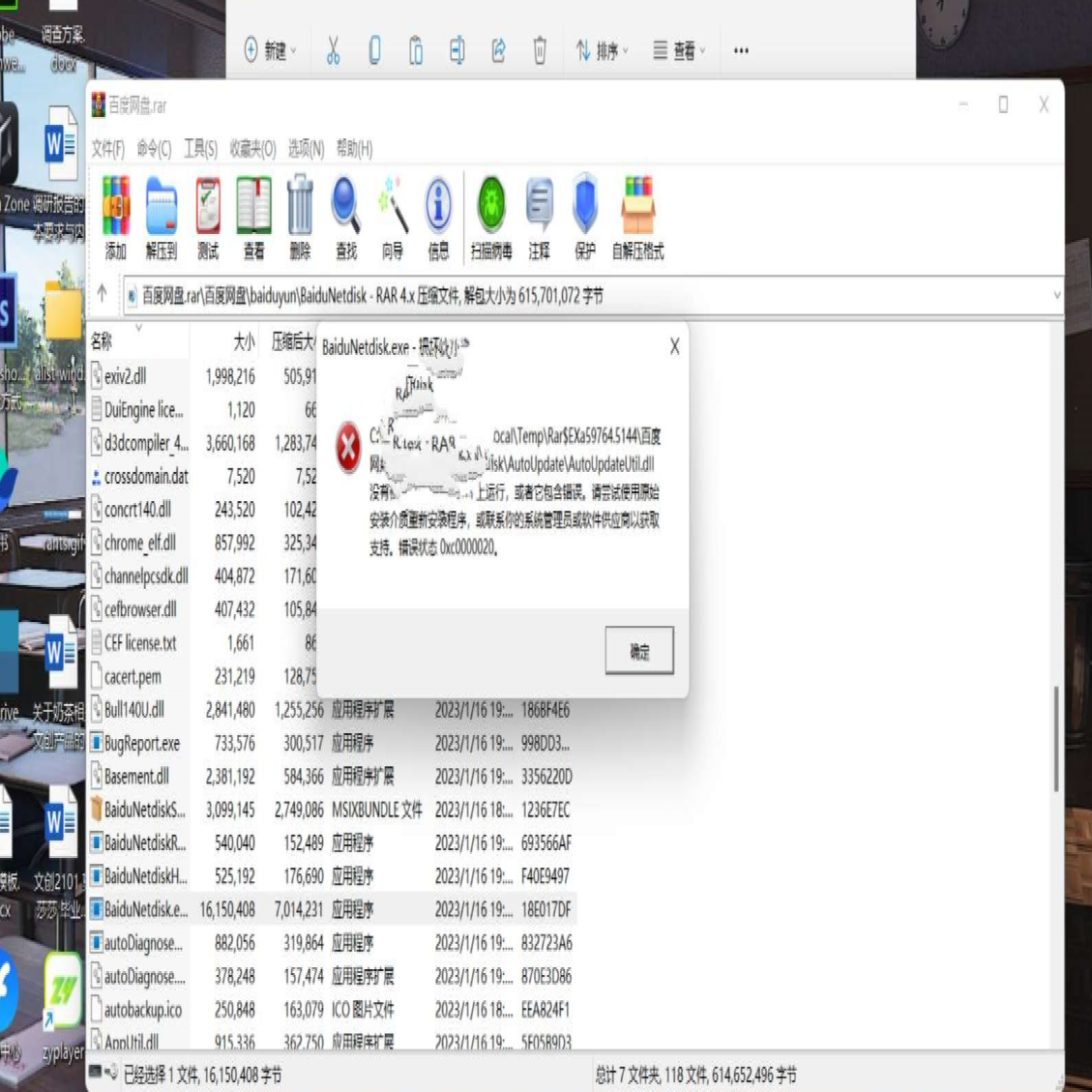Expand the archive path dropdown arrow
The width and height of the screenshot is (1092, 1092).
[1056, 295]
